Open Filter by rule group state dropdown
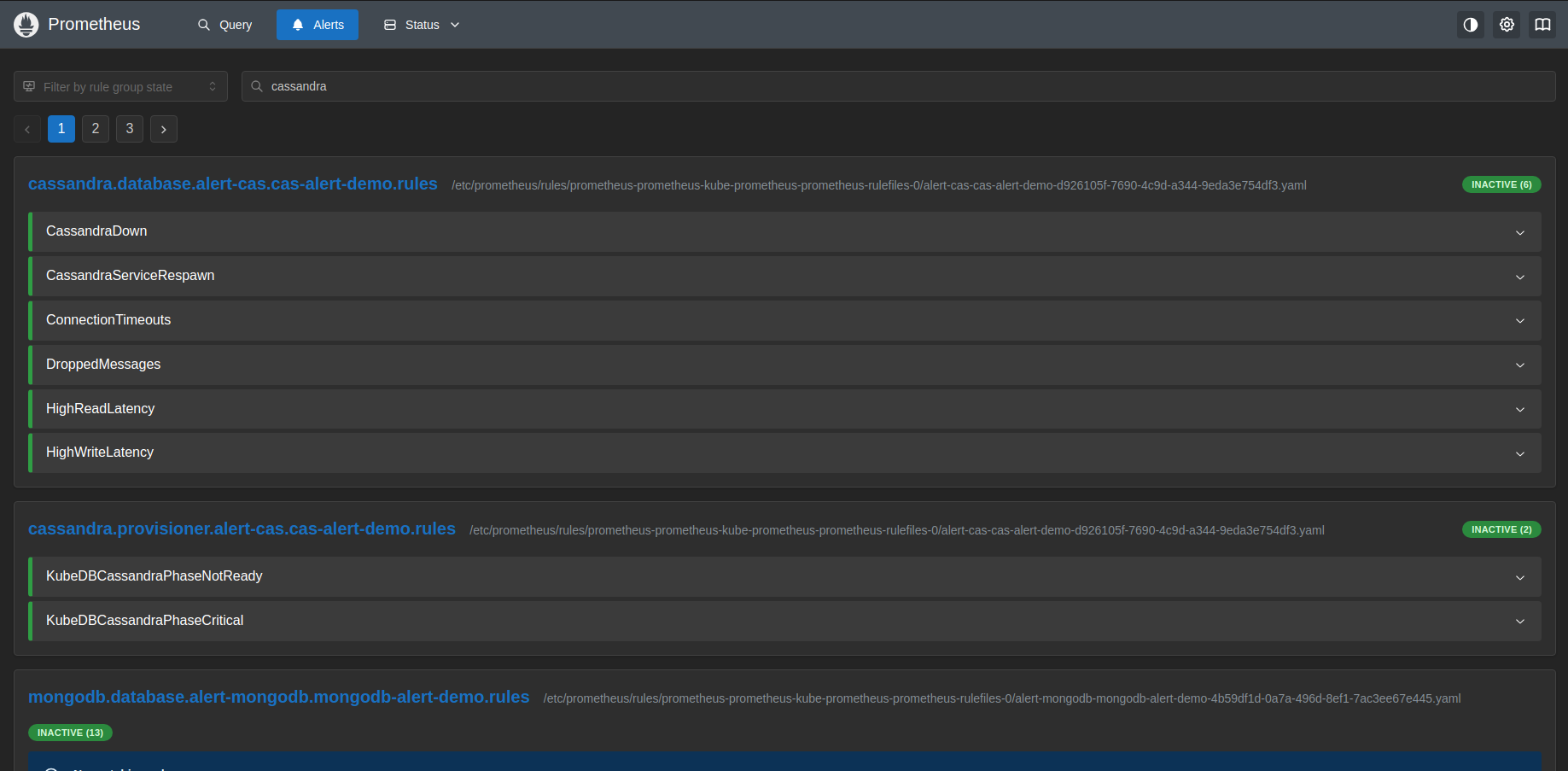Image resolution: width=1568 pixels, height=771 pixels. click(x=120, y=86)
